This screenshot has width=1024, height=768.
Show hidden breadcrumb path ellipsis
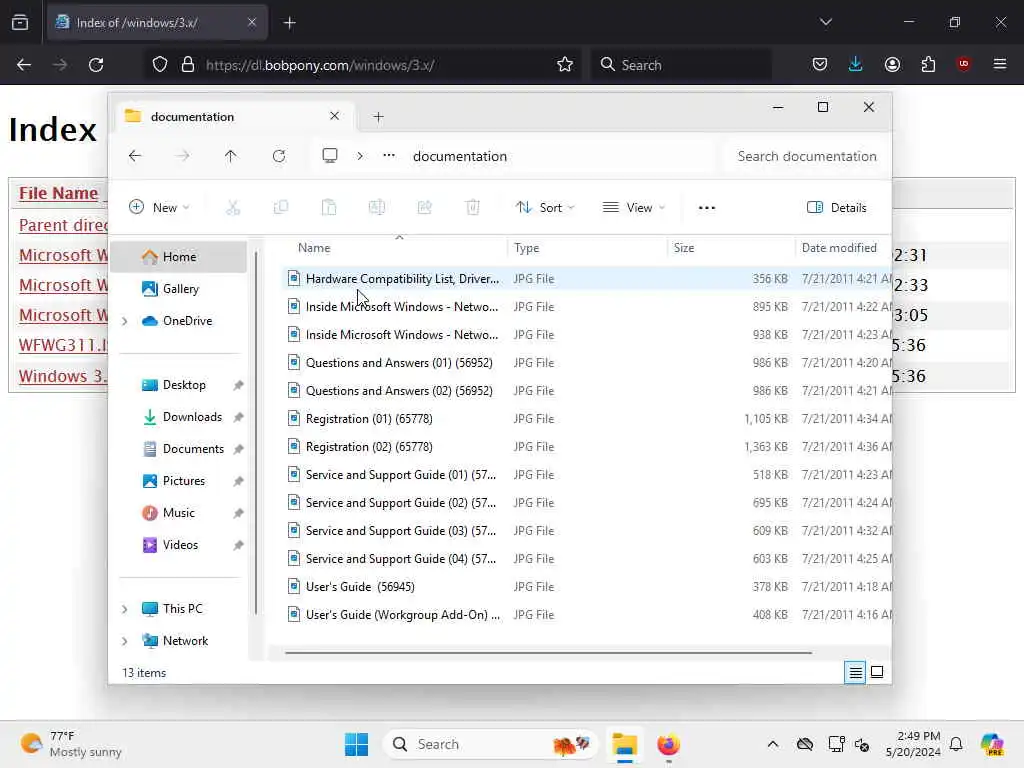tap(389, 155)
